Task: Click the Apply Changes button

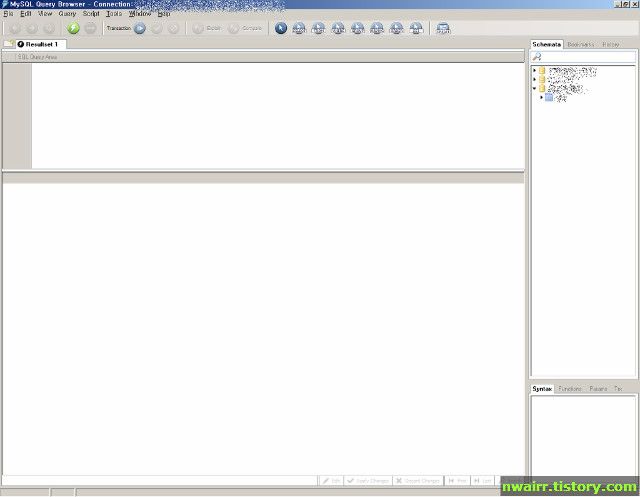Action: coord(368,481)
